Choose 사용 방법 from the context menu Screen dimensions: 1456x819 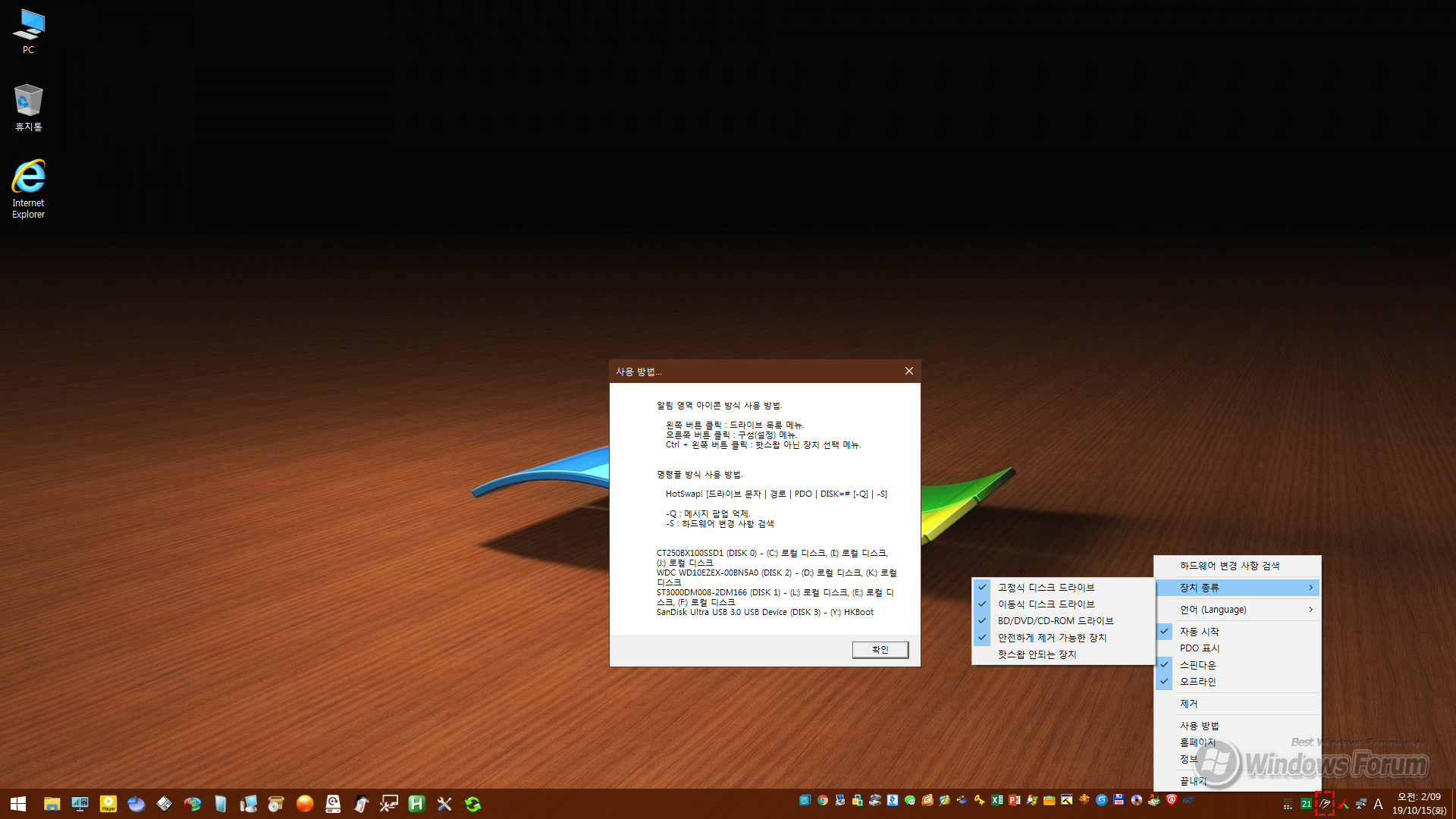point(1238,726)
